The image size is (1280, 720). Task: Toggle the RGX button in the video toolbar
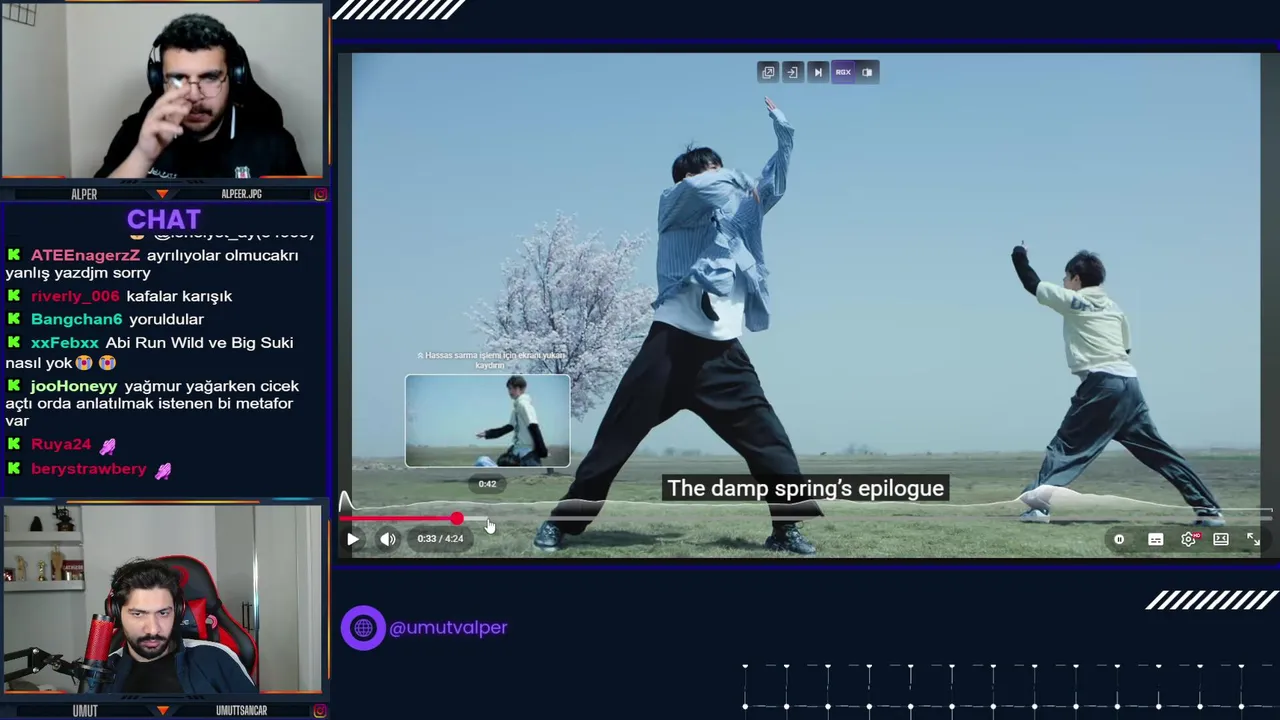pos(843,72)
